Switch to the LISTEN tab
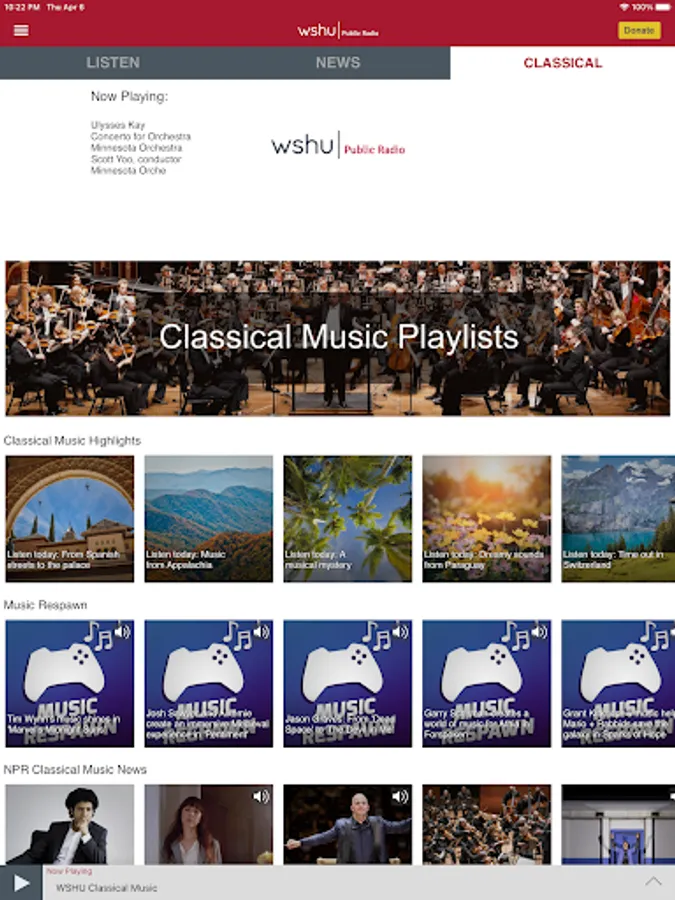Viewport: 675px width, 900px height. (112, 63)
